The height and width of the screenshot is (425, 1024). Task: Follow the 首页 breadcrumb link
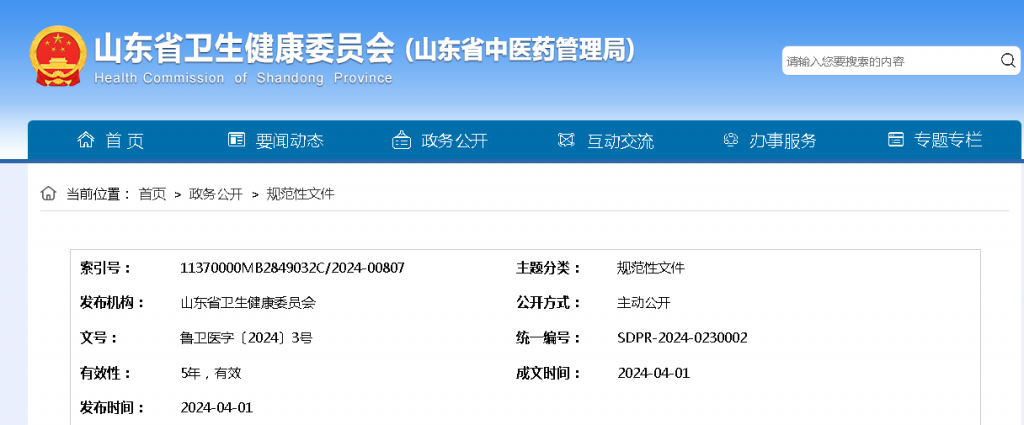[x=152, y=194]
